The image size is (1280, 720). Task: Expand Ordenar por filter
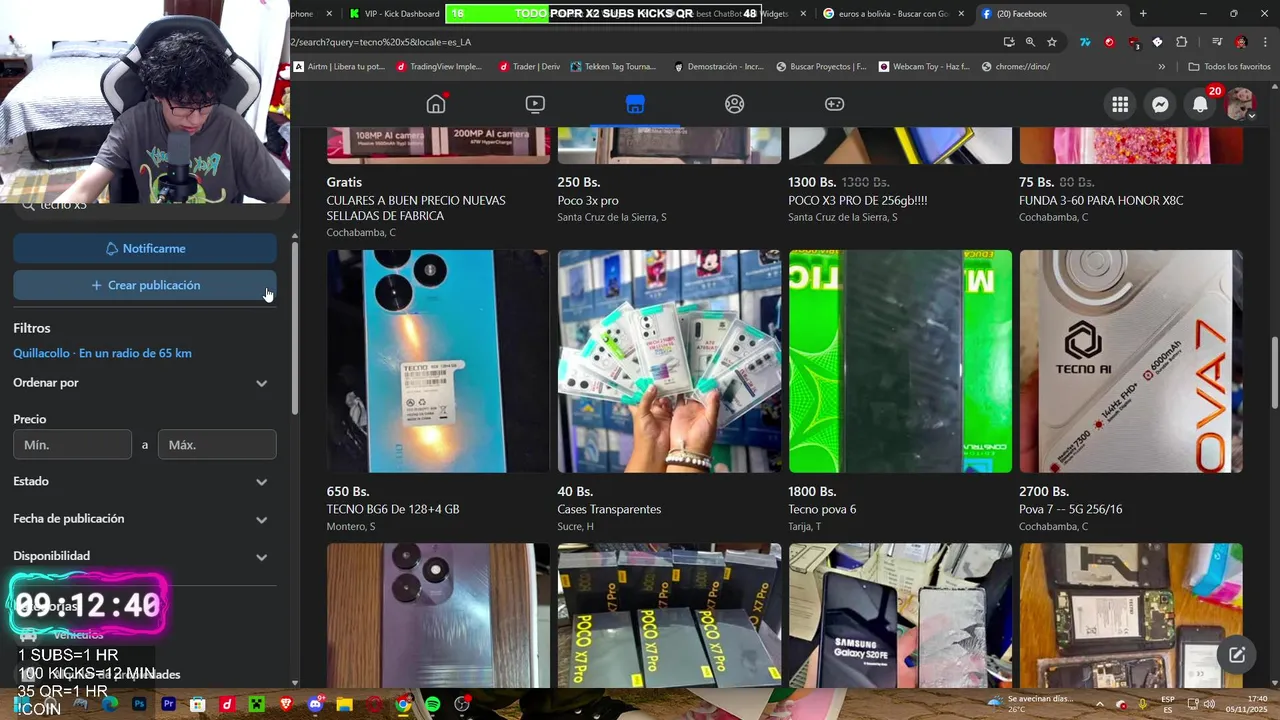[x=145, y=383]
